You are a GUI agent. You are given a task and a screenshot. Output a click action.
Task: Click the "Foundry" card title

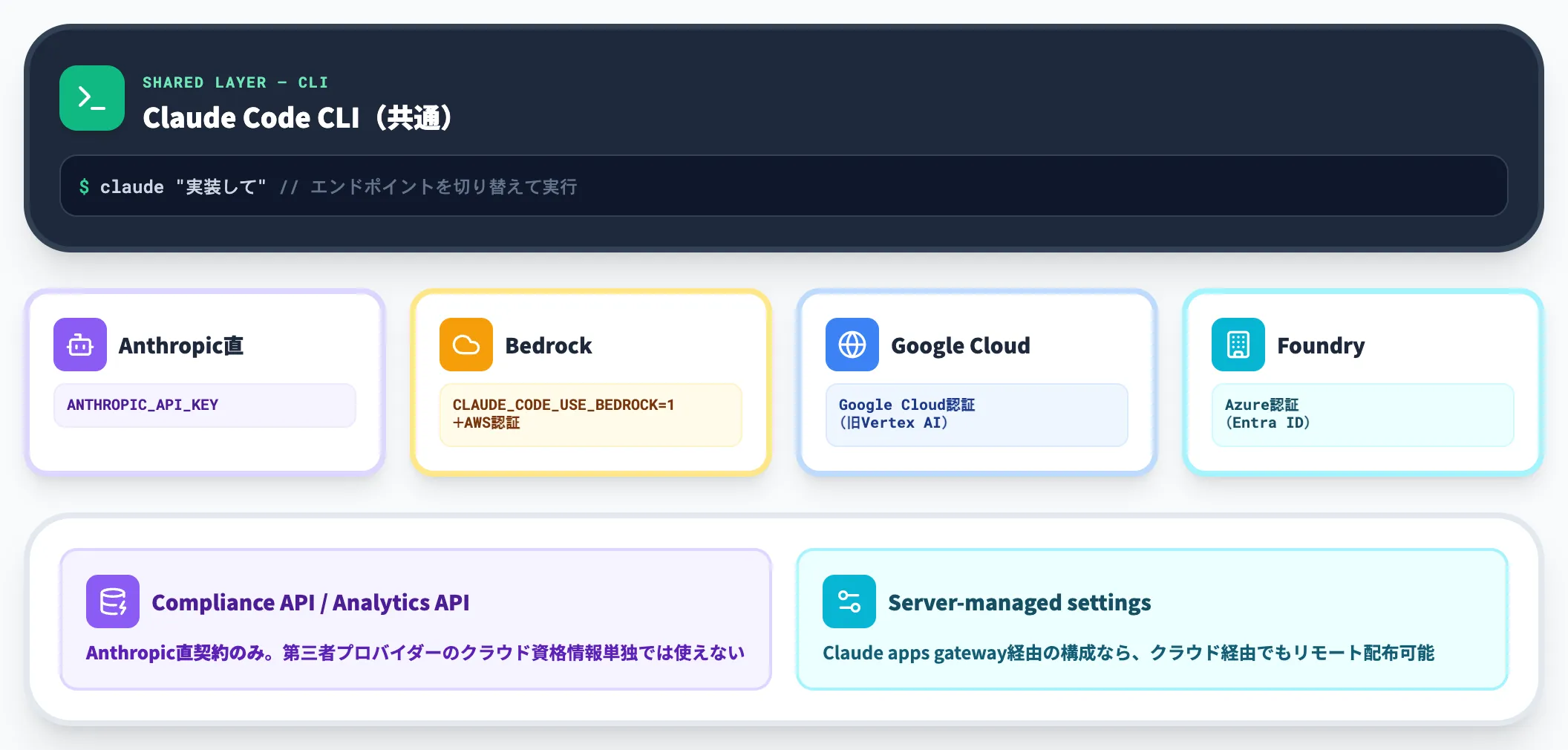pyautogui.click(x=1321, y=345)
